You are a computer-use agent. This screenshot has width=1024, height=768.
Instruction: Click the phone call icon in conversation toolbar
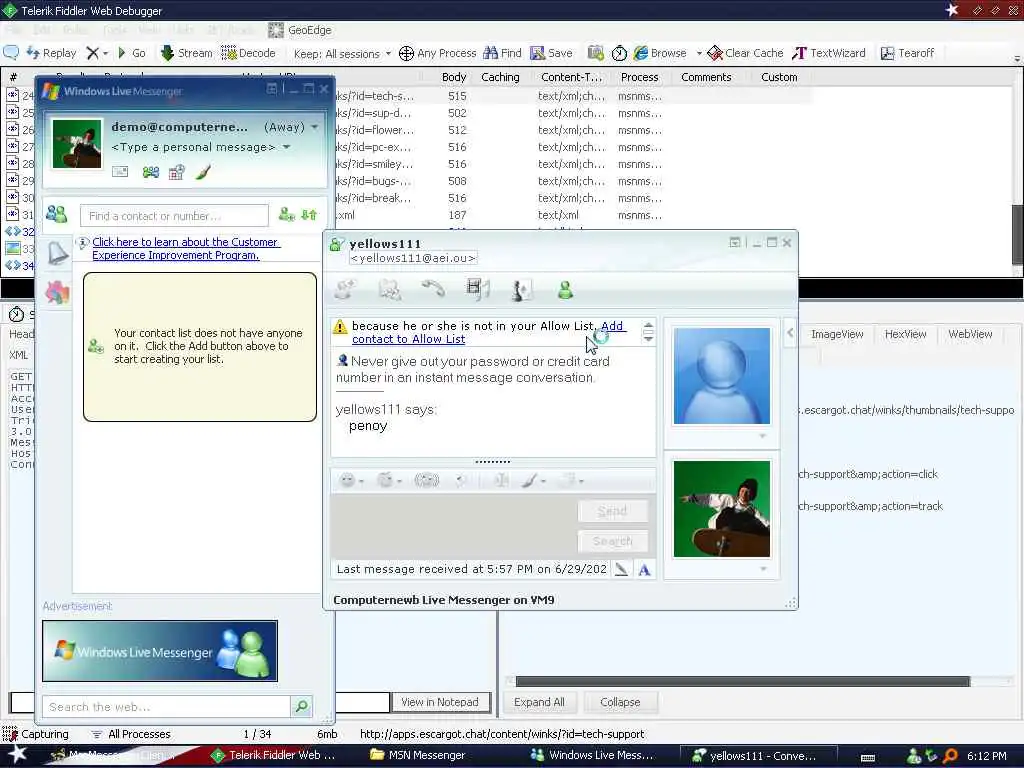tap(433, 288)
